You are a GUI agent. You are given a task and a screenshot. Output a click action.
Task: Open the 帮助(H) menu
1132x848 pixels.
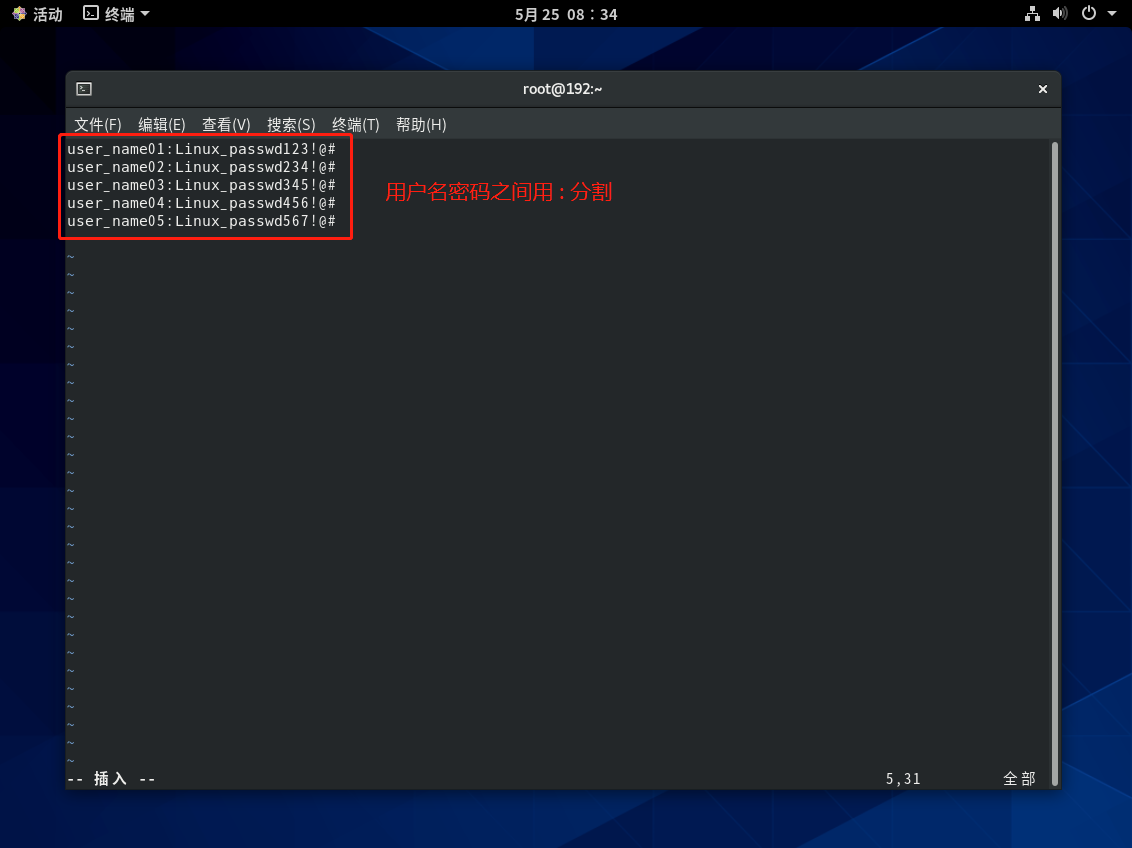[421, 124]
